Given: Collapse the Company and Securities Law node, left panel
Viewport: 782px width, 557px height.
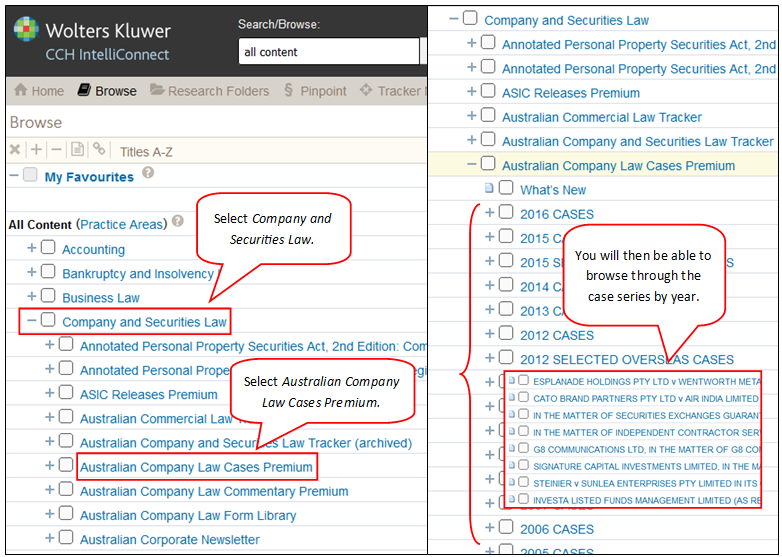Looking at the screenshot, I should pos(31,320).
